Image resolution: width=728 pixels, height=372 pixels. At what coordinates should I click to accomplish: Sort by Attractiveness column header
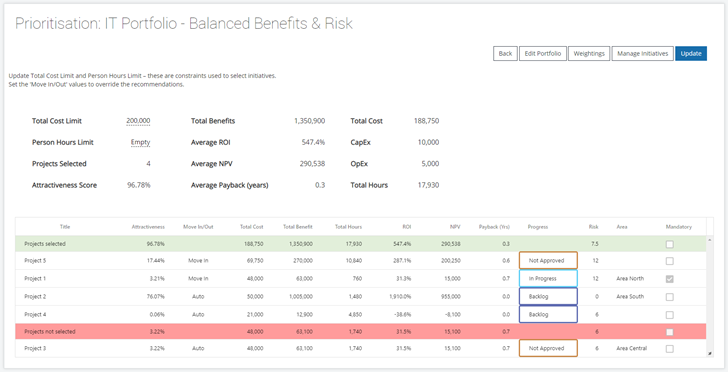148,227
